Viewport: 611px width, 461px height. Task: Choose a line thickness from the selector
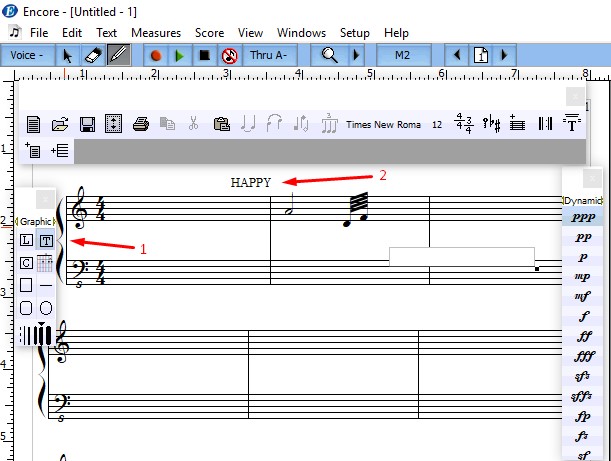[35, 334]
